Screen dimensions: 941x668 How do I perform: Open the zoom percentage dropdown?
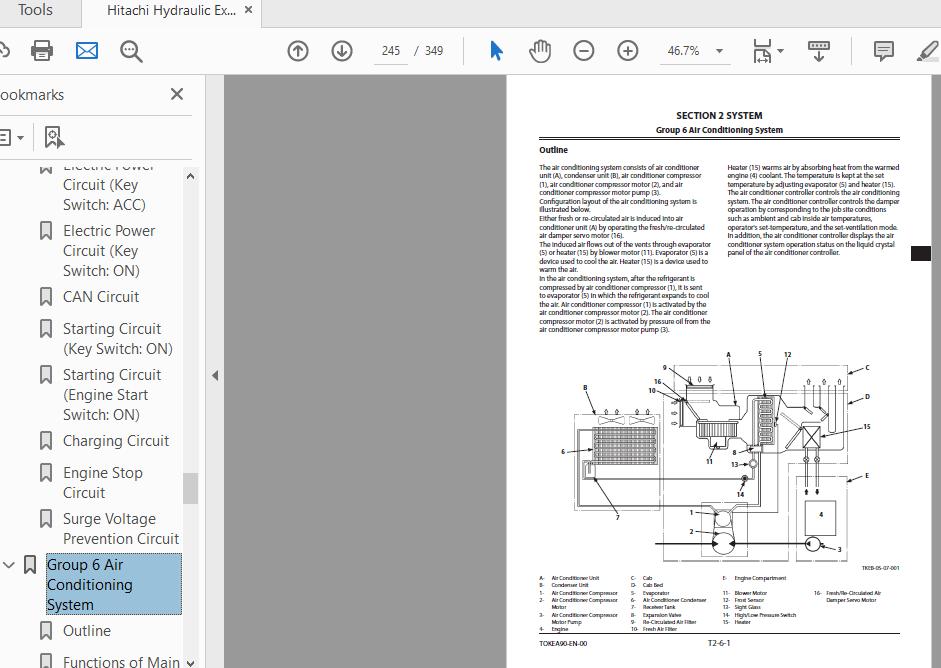pos(717,50)
